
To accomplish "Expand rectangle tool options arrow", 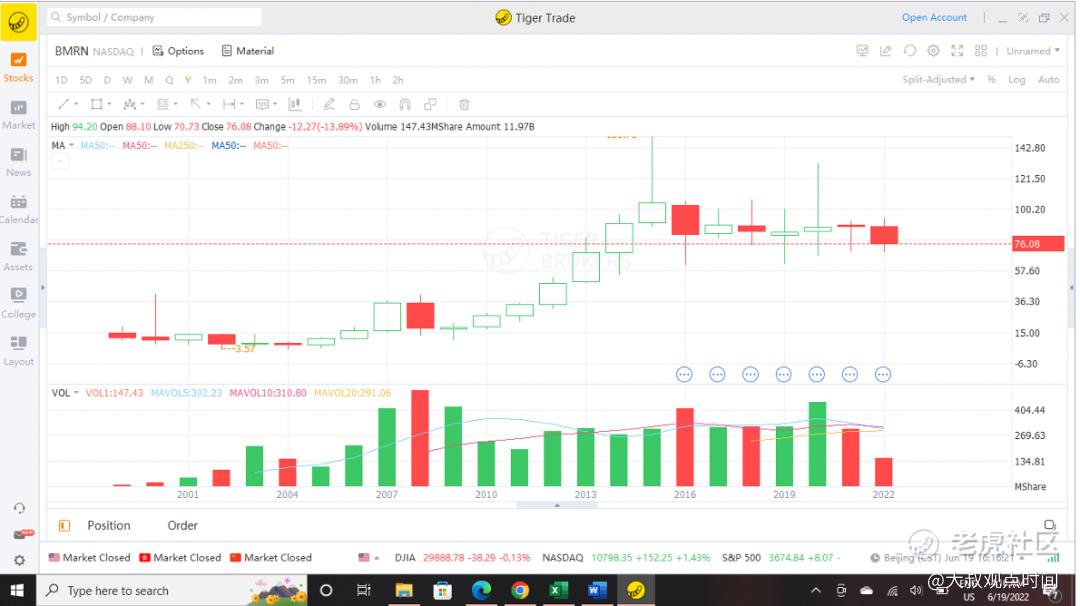I will tap(110, 104).
